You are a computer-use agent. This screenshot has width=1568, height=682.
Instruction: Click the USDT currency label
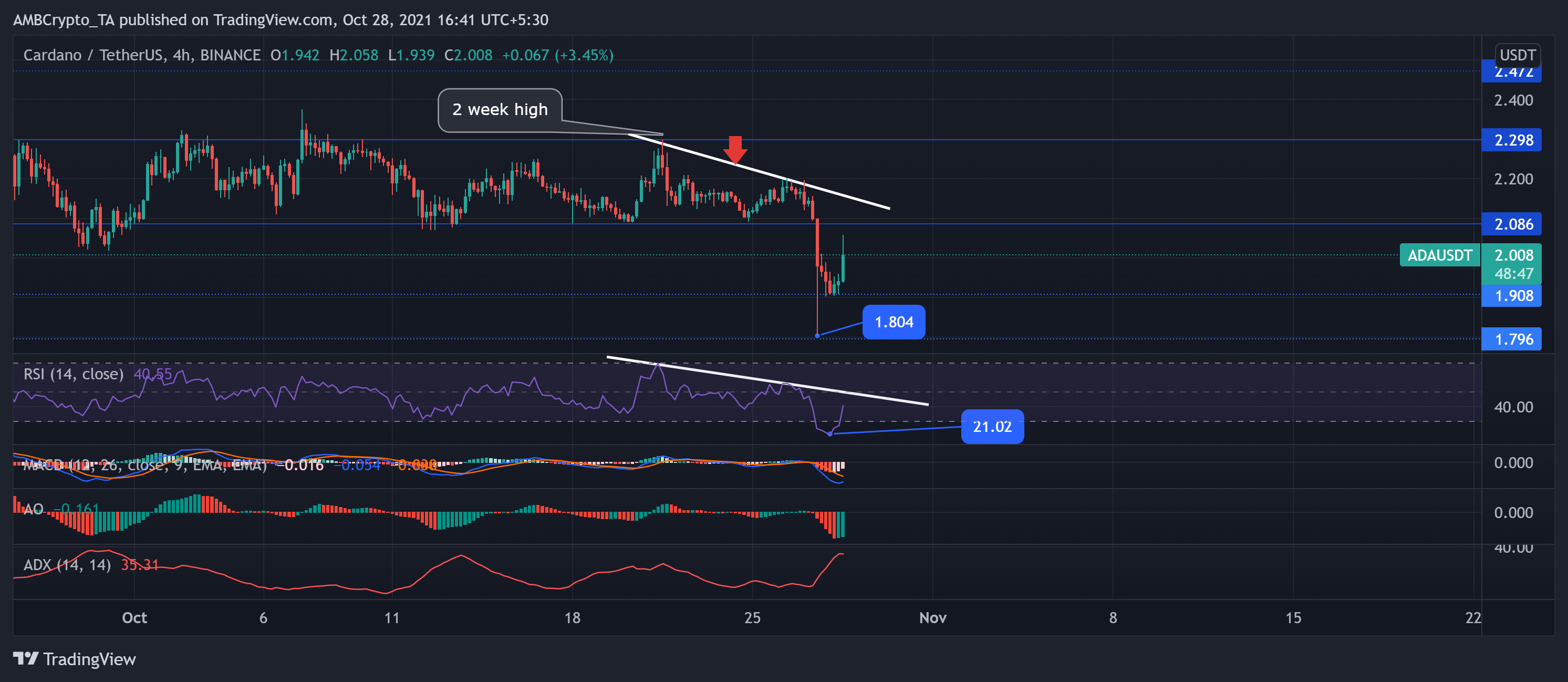click(x=1518, y=55)
